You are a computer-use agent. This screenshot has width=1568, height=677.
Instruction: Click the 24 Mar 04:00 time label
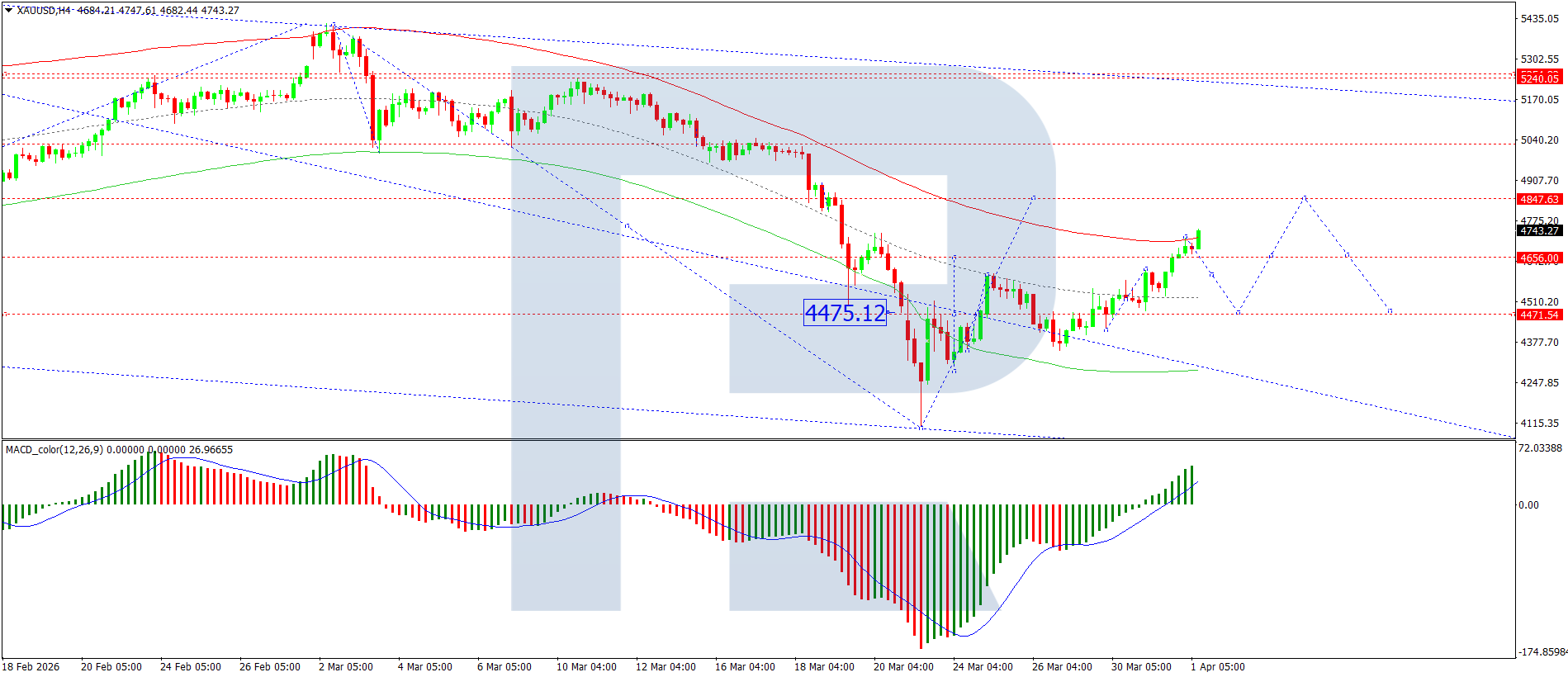[x=983, y=666]
